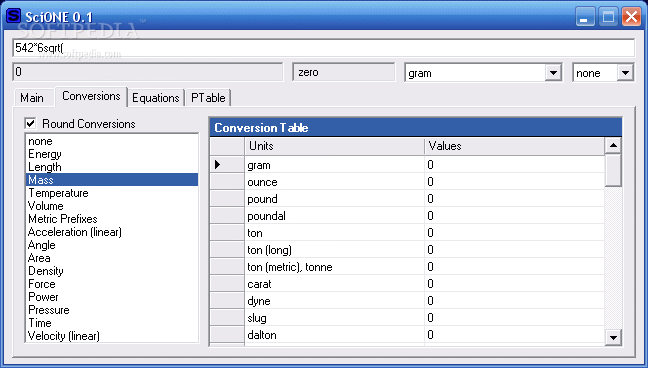Select Pressure in the category list

tap(112, 310)
